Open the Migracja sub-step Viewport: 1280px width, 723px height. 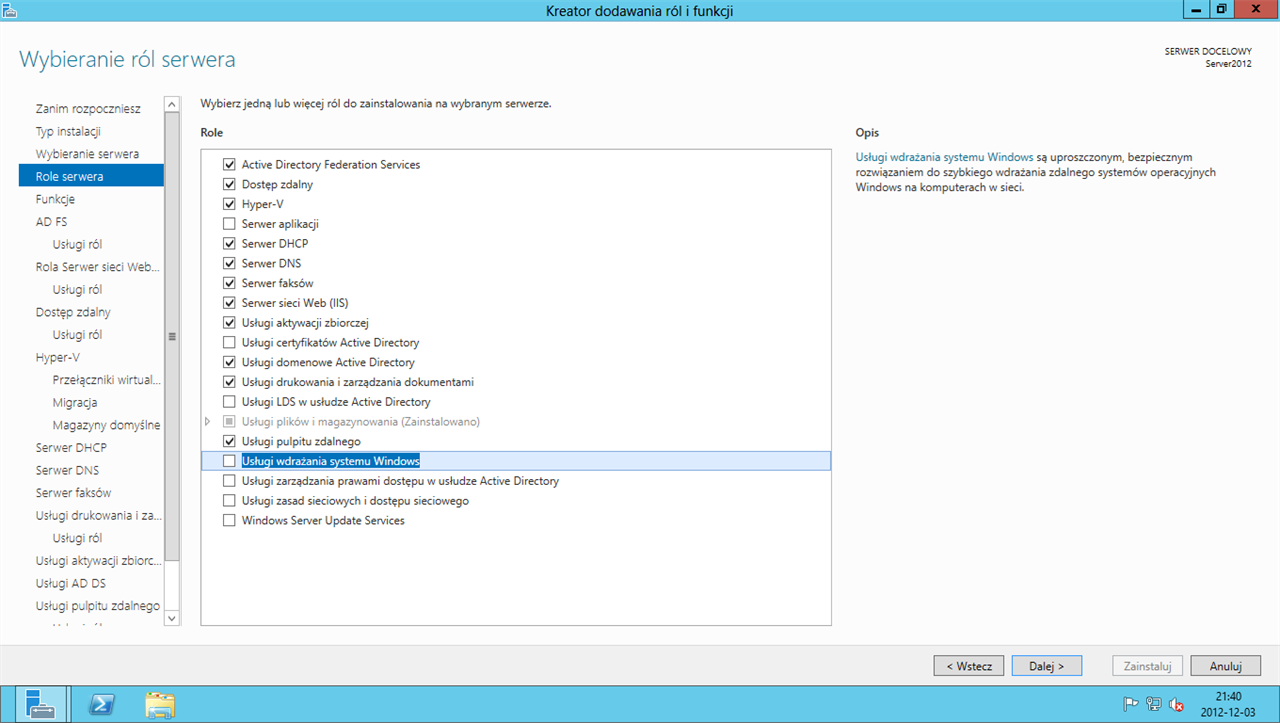pyautogui.click(x=75, y=402)
